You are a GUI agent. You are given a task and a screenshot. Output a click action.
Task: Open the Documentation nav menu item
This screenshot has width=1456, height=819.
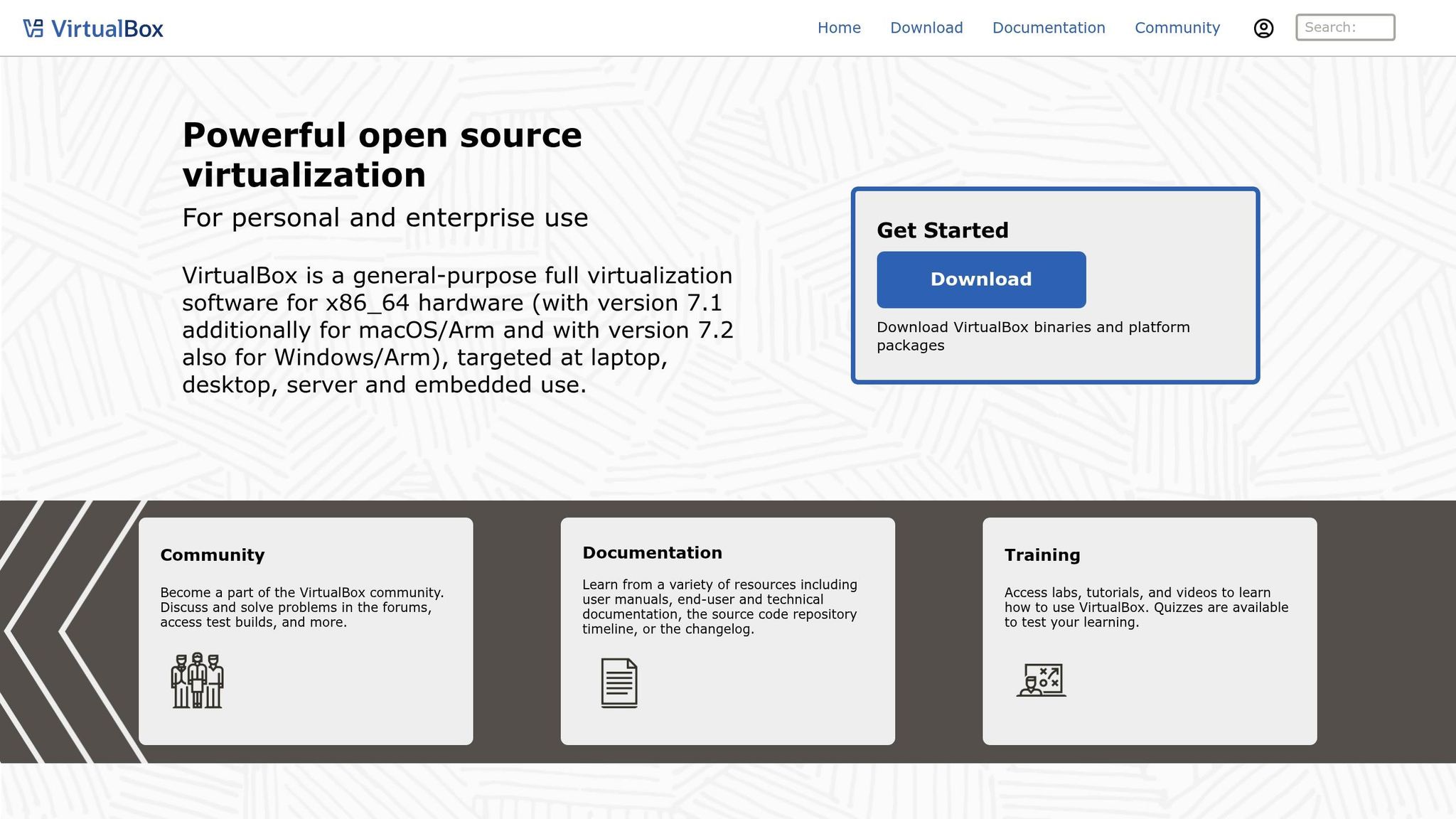click(1049, 28)
